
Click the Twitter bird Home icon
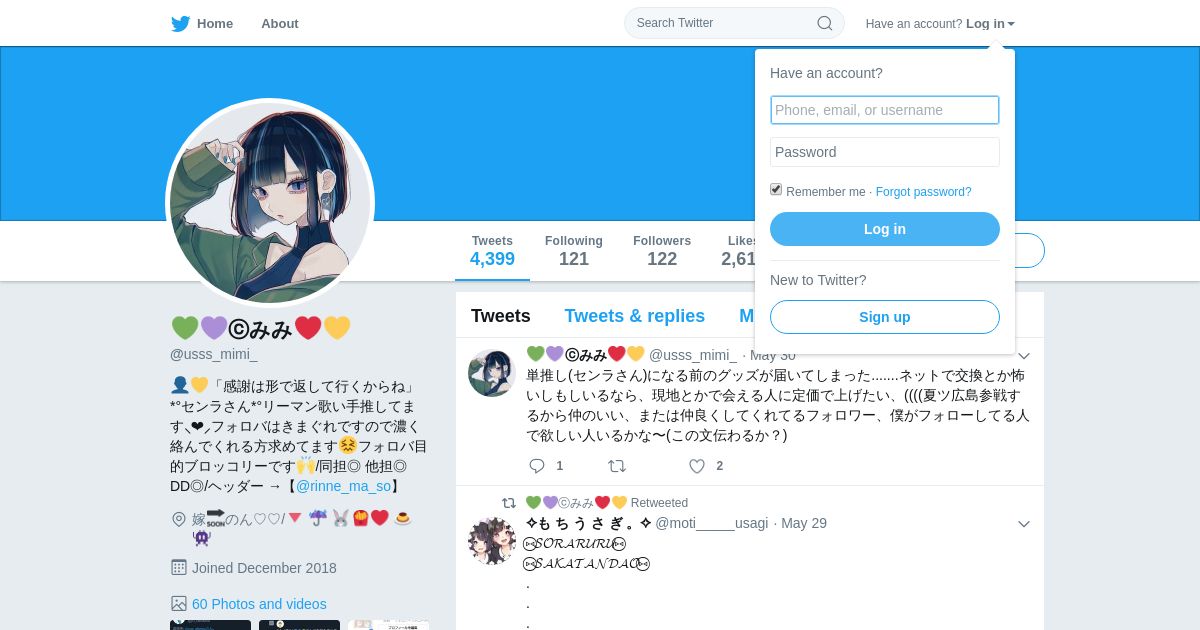click(x=180, y=24)
